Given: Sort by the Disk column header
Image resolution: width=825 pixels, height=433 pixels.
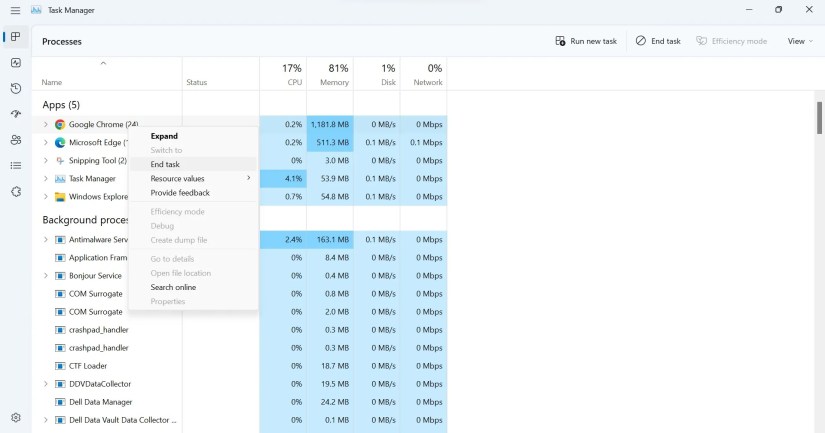Looking at the screenshot, I should (377, 74).
